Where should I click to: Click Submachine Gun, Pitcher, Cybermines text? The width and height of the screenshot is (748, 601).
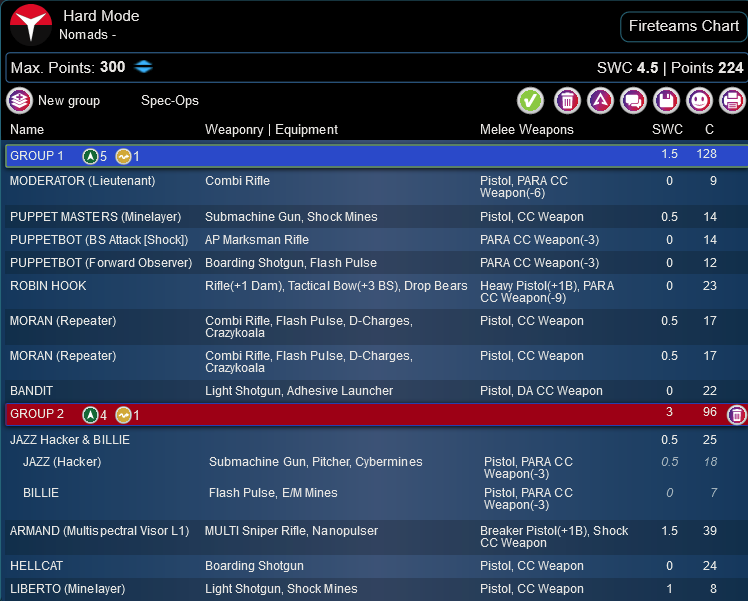click(316, 462)
